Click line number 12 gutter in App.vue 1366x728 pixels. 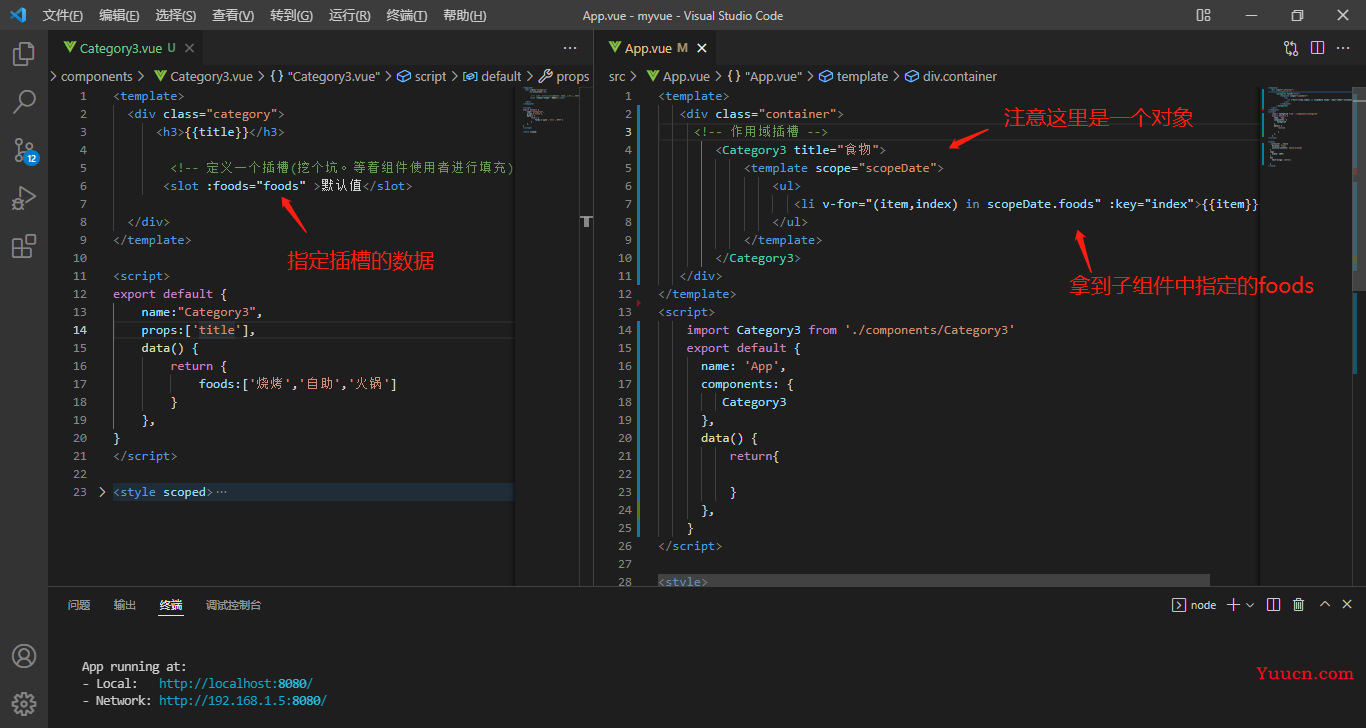click(627, 294)
